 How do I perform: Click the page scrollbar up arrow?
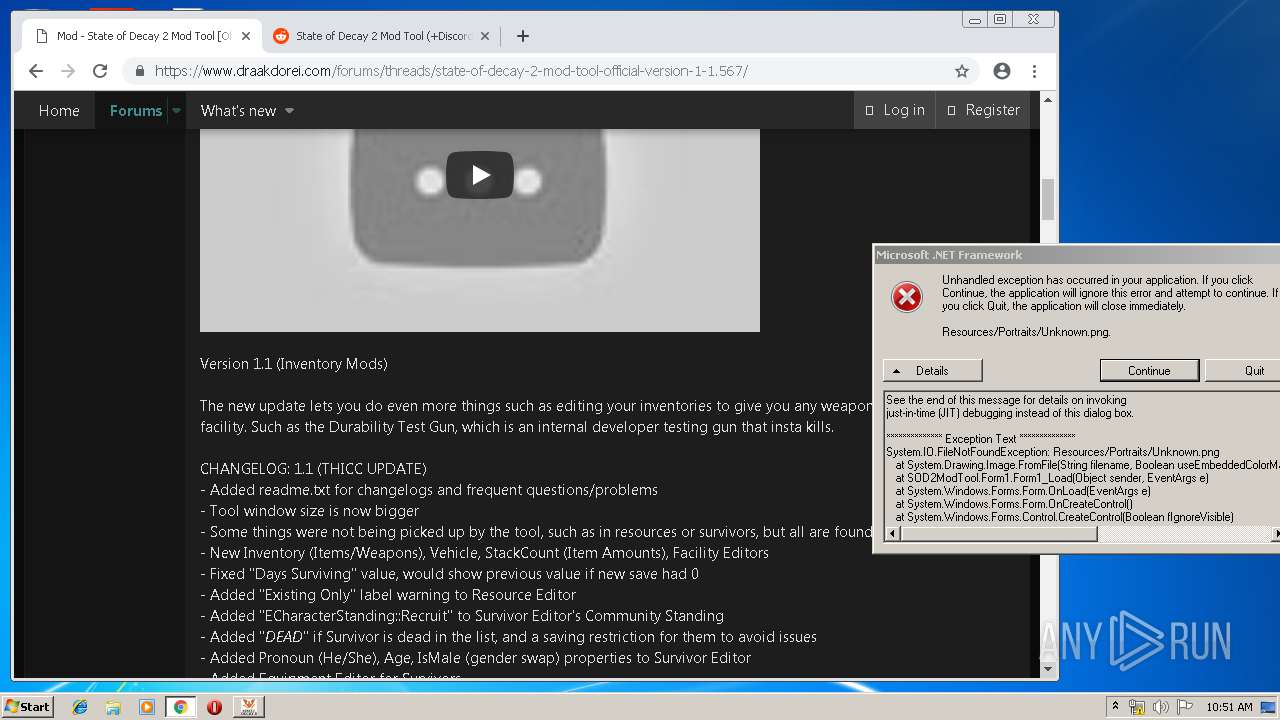[1048, 100]
